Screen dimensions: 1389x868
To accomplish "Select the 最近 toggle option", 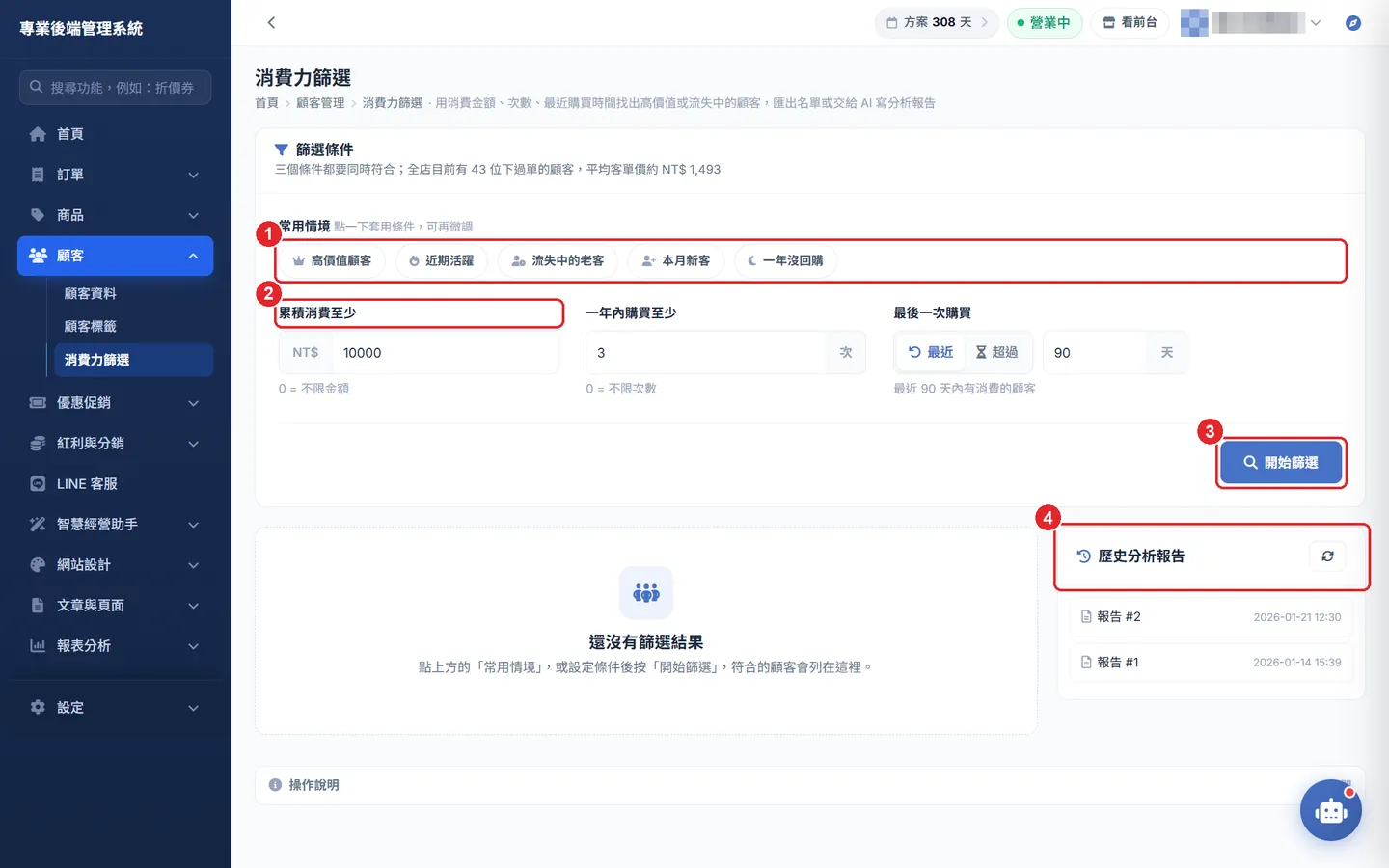I will point(931,353).
